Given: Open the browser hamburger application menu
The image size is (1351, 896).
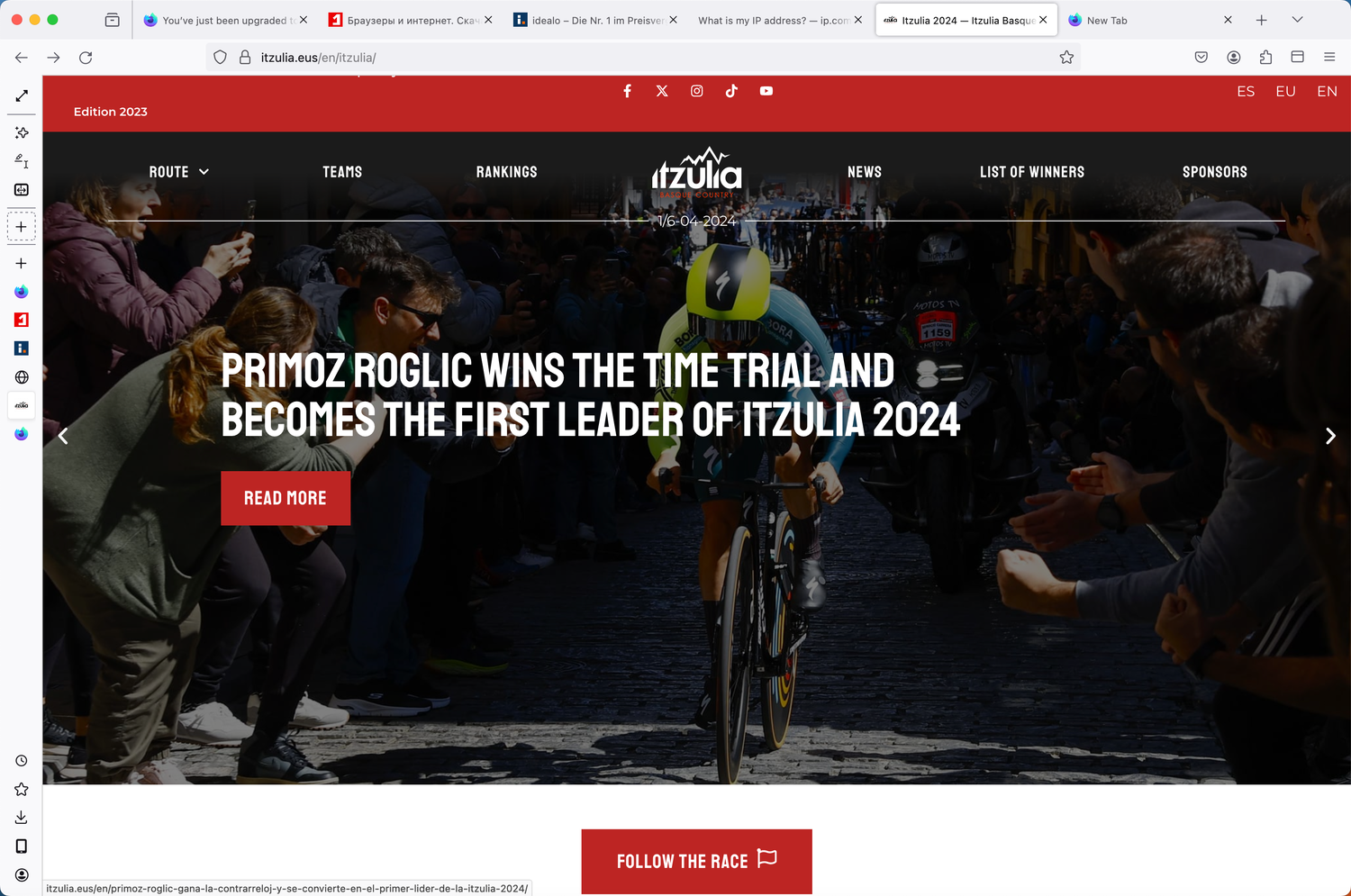Looking at the screenshot, I should (x=1329, y=58).
